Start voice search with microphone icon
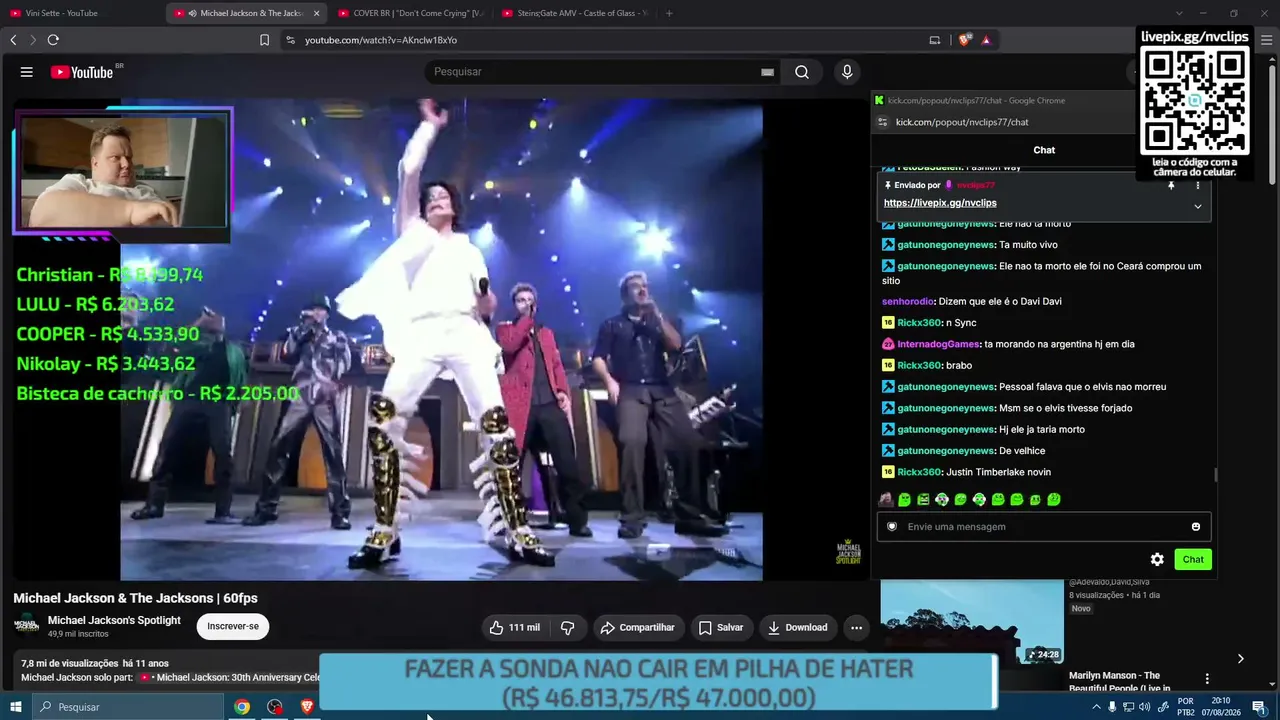The height and width of the screenshot is (720, 1280). (x=847, y=72)
